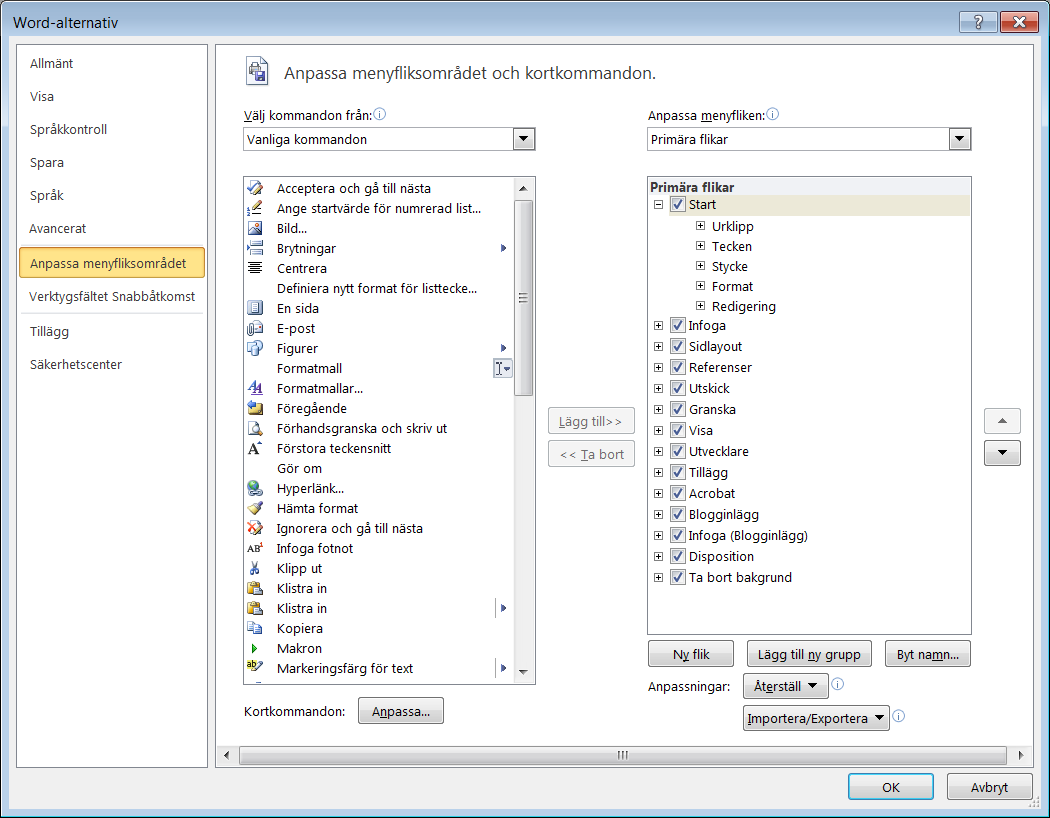Disable the Utskick tab checkbox
Viewport: 1050px width, 818px height.
point(678,388)
